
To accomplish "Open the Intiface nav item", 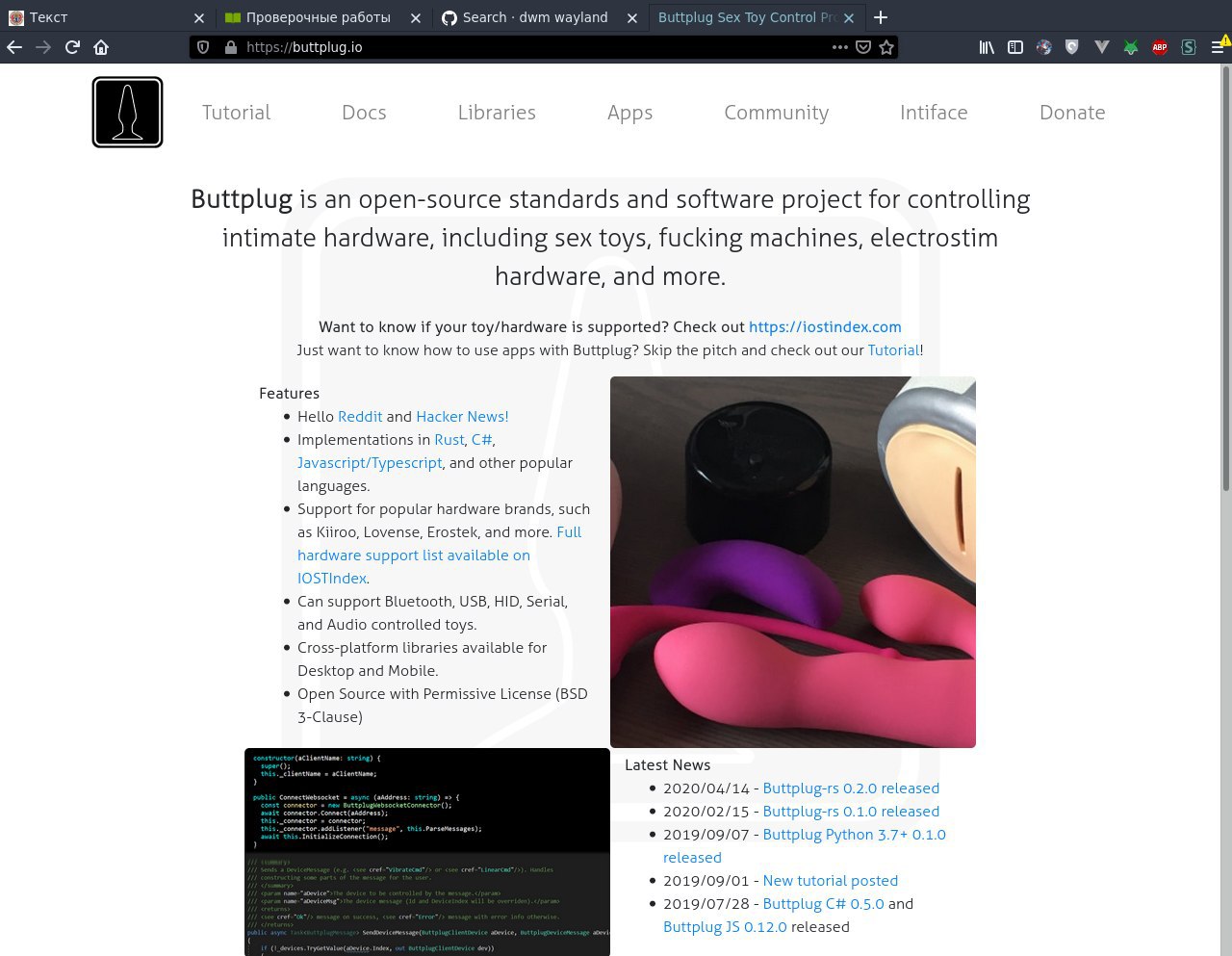I will pyautogui.click(x=934, y=113).
